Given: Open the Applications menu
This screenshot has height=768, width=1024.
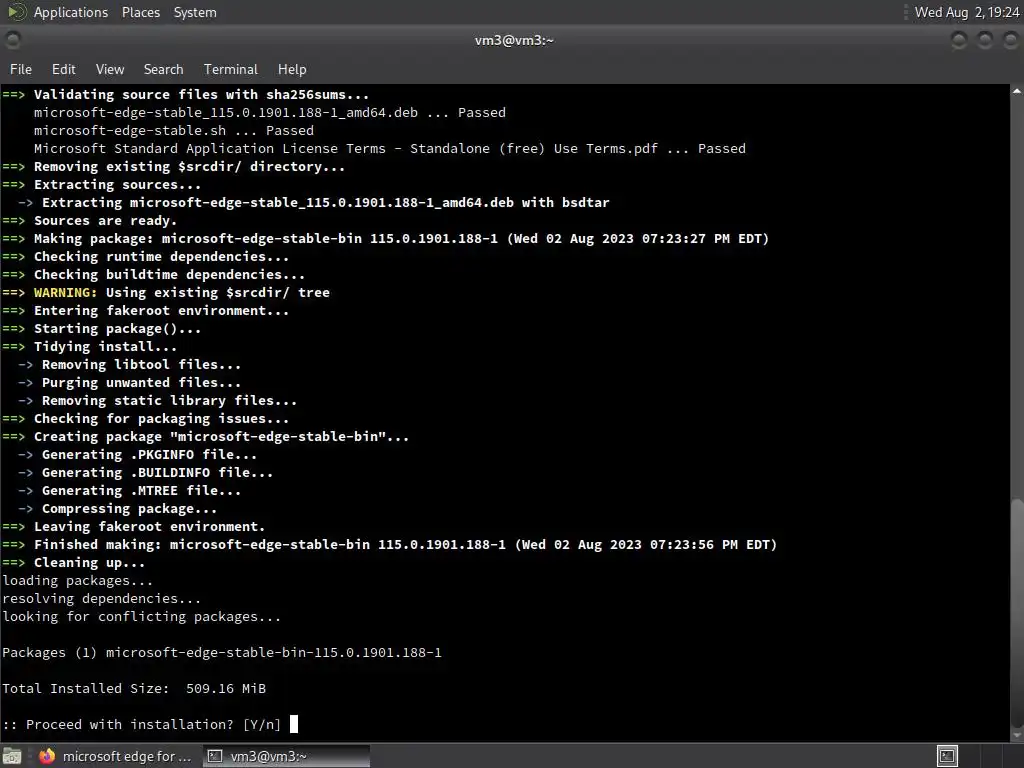Looking at the screenshot, I should tap(71, 12).
